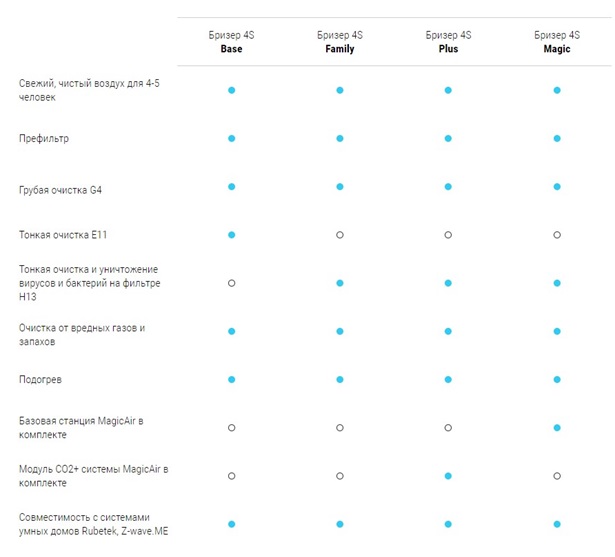Screen dimensions: 615x557
Task: Click the blue dot for Family in H13 row
Action: 340,283
